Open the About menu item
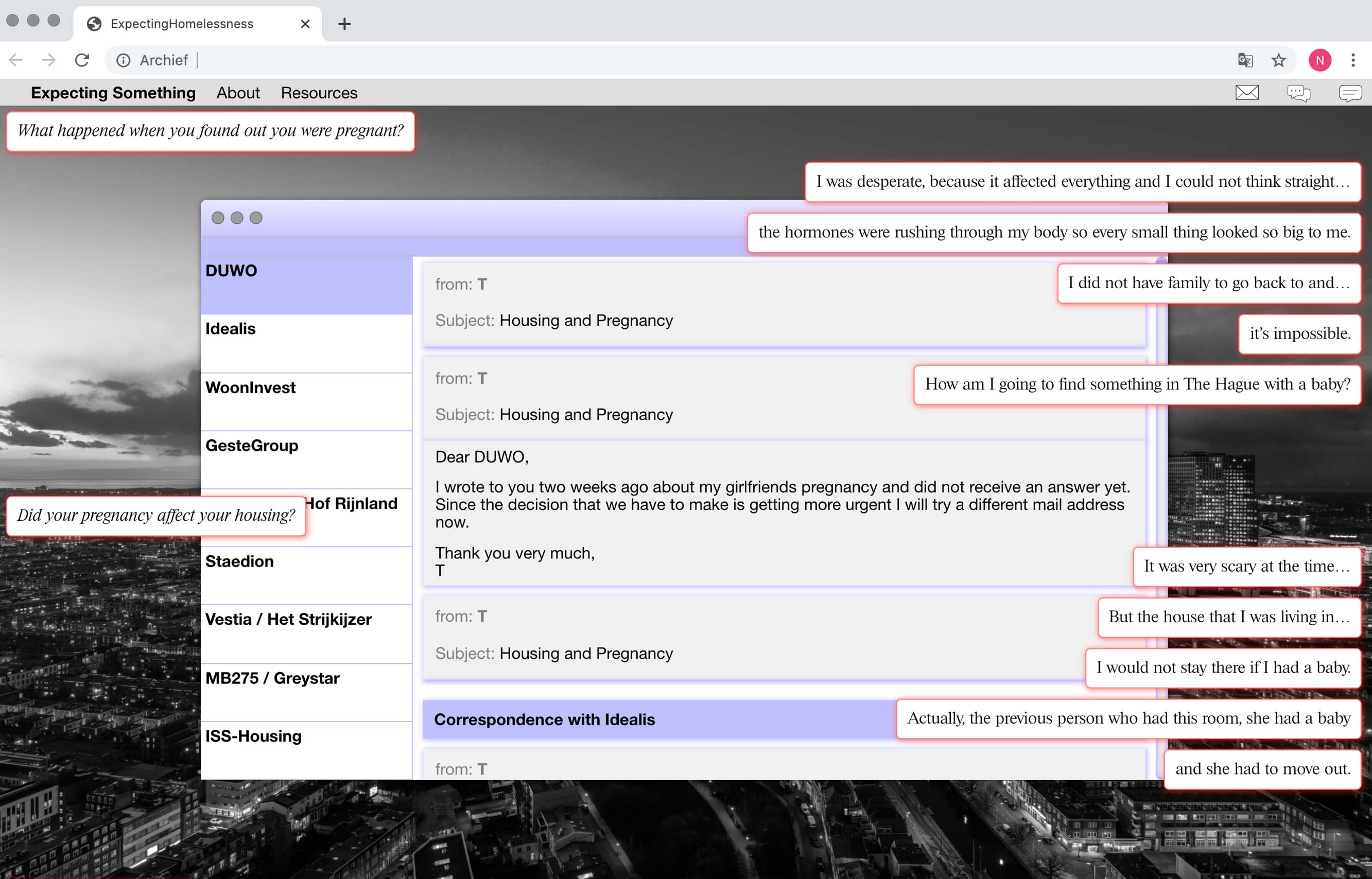Image resolution: width=1372 pixels, height=879 pixels. pos(237,93)
